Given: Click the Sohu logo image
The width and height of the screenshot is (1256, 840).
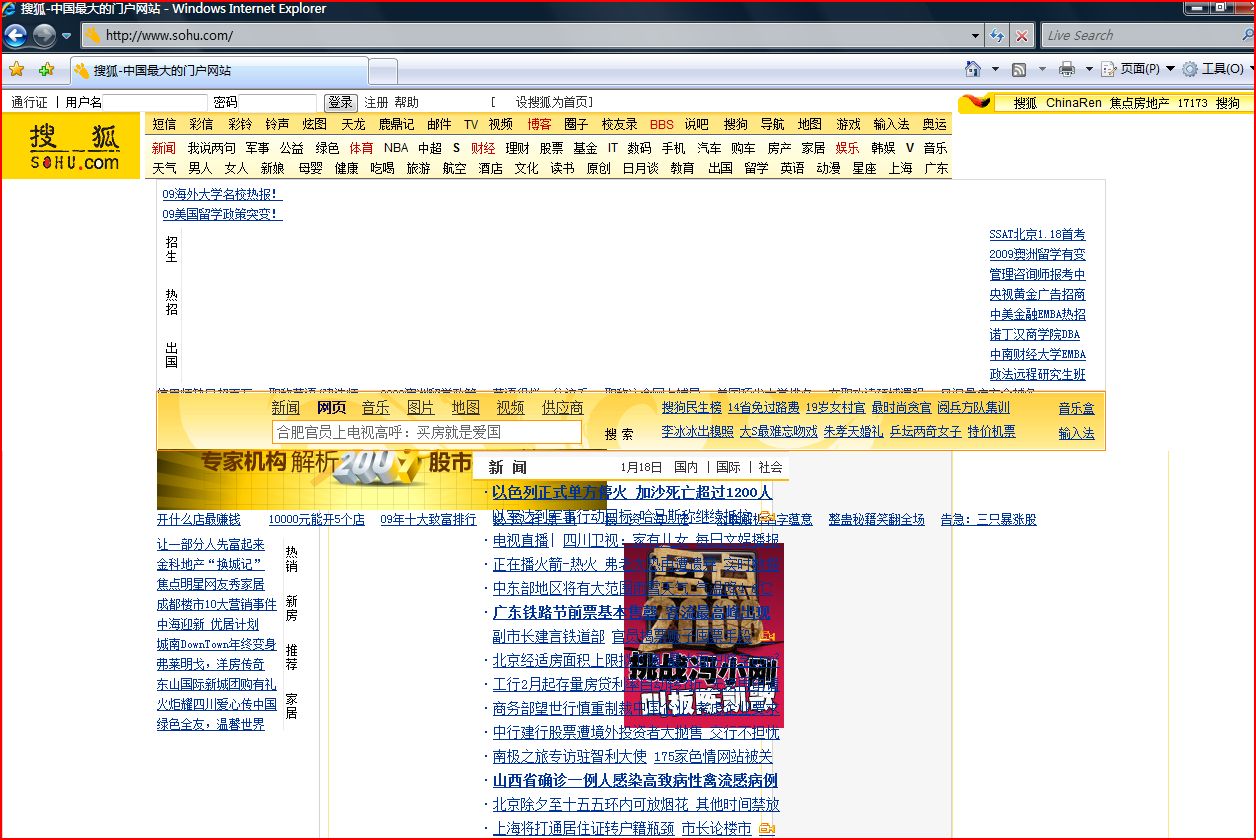Looking at the screenshot, I should pyautogui.click(x=71, y=146).
